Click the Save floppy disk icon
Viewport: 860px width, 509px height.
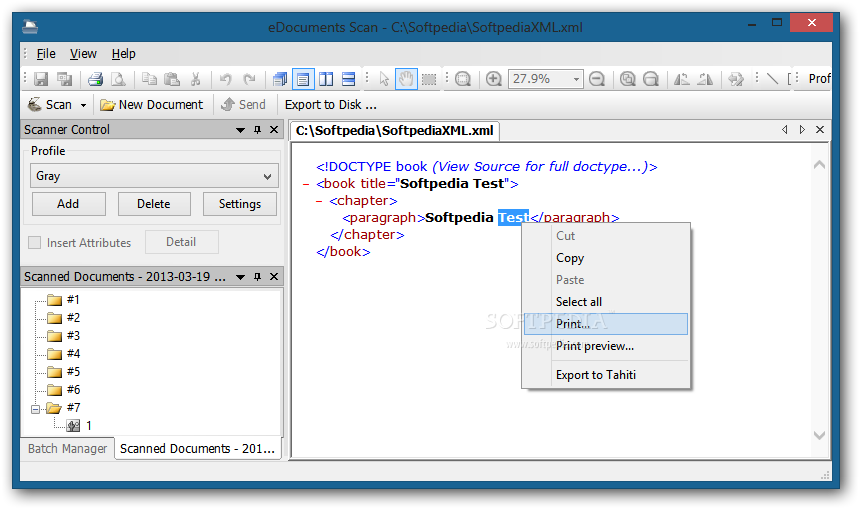tap(41, 79)
